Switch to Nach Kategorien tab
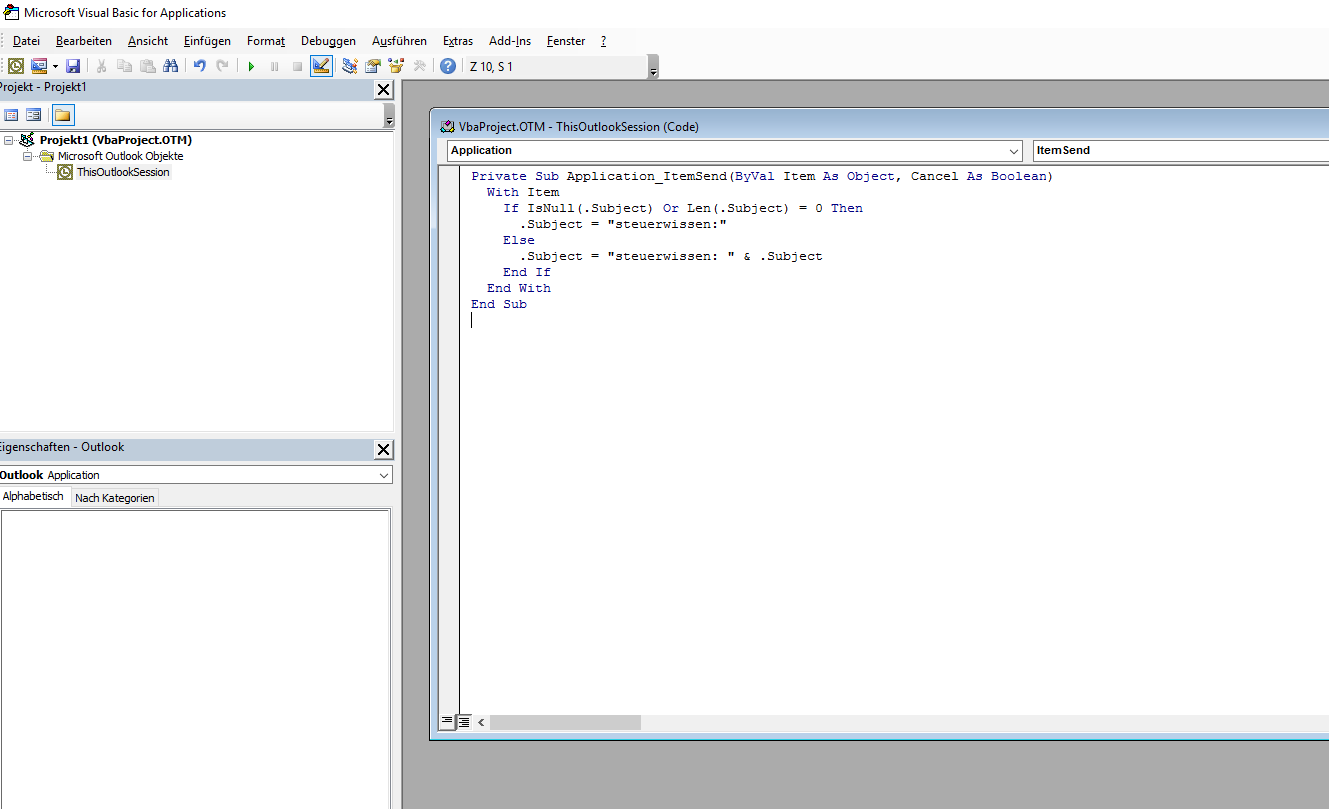 tap(115, 498)
